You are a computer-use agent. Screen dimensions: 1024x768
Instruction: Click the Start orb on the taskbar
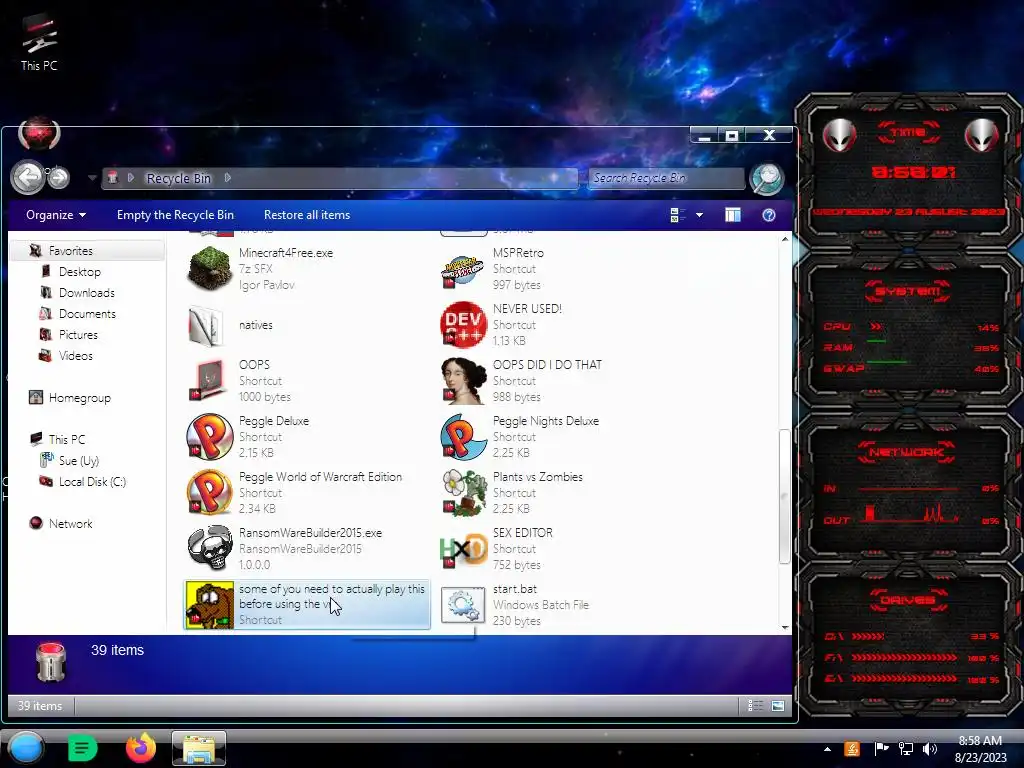[26, 748]
